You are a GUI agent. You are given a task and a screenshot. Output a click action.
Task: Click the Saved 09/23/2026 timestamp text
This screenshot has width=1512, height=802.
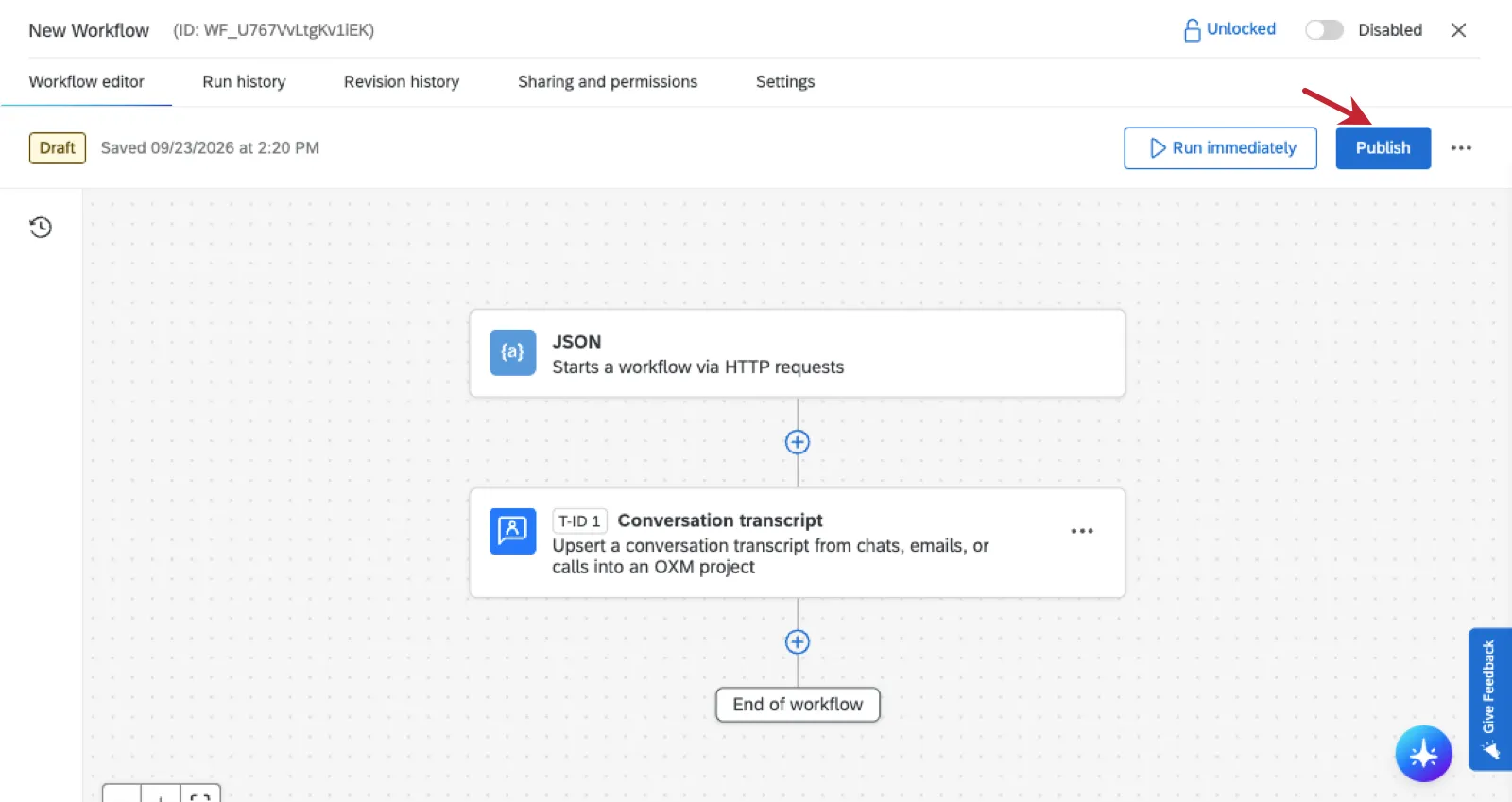coord(210,148)
